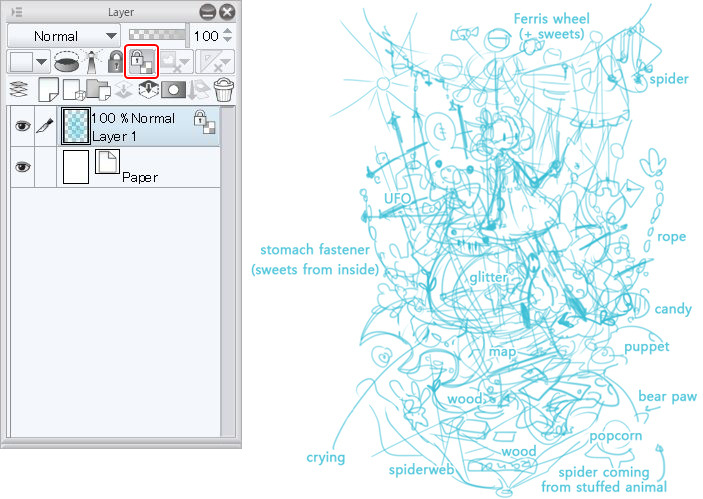Click the opacity value field showing 100
Image resolution: width=703 pixels, height=499 pixels.
point(205,36)
